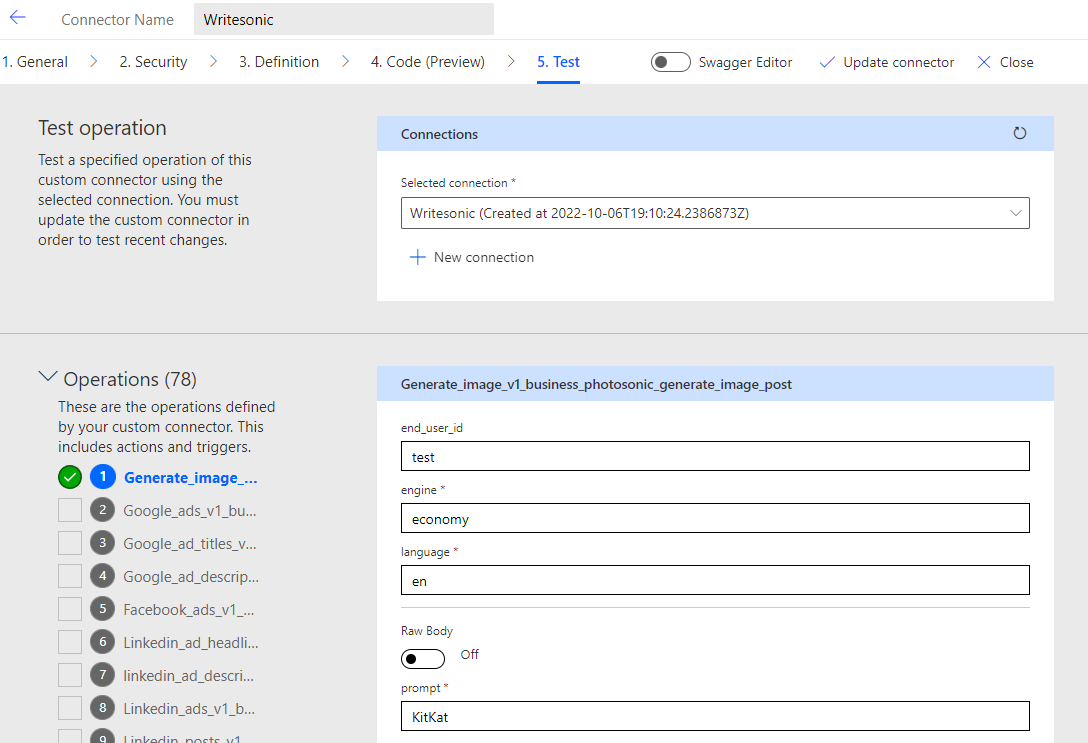1088x743 pixels.
Task: Click the plus icon beside New connection
Action: [417, 257]
